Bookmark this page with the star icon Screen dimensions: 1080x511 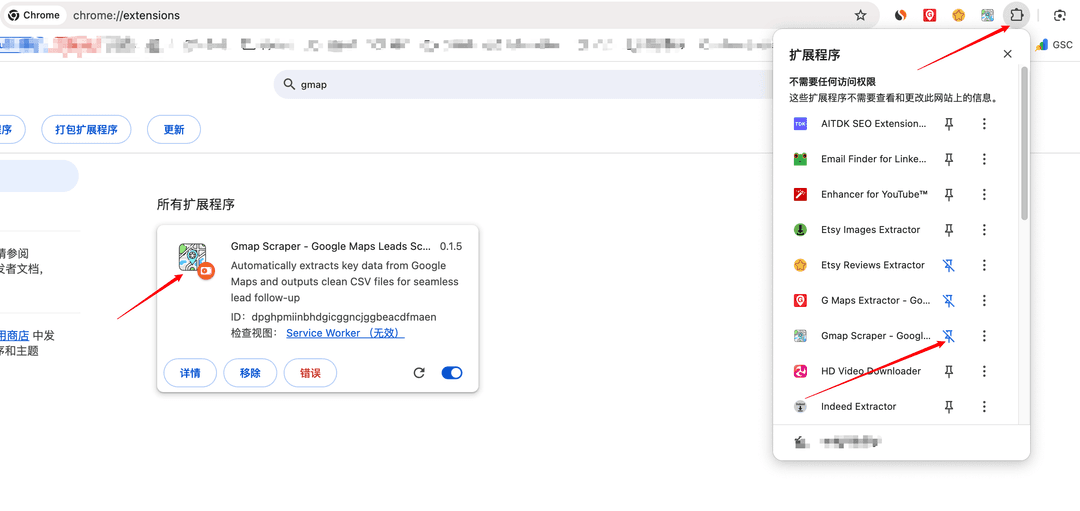pyautogui.click(x=860, y=15)
